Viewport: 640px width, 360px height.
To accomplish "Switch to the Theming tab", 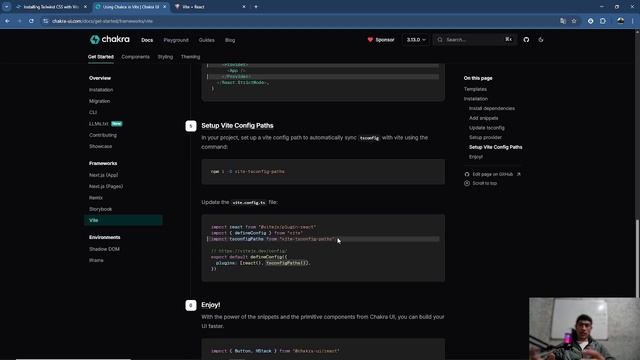I will pyautogui.click(x=190, y=57).
